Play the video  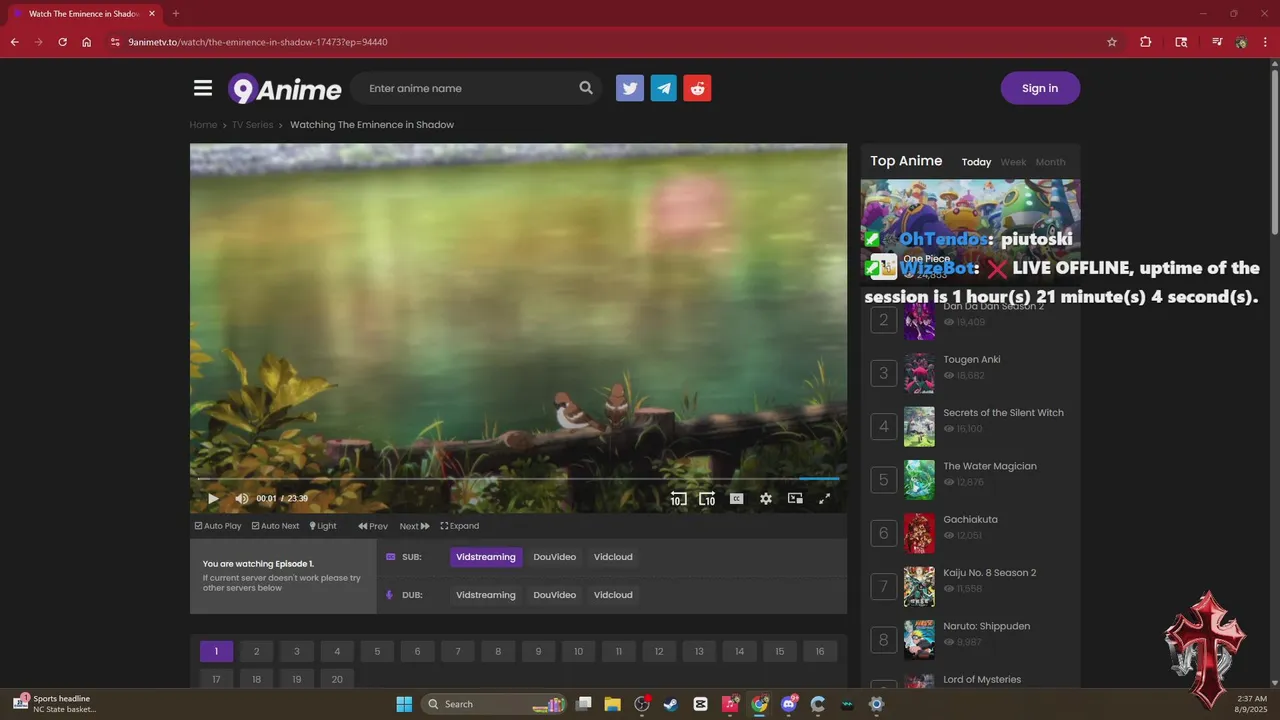213,498
